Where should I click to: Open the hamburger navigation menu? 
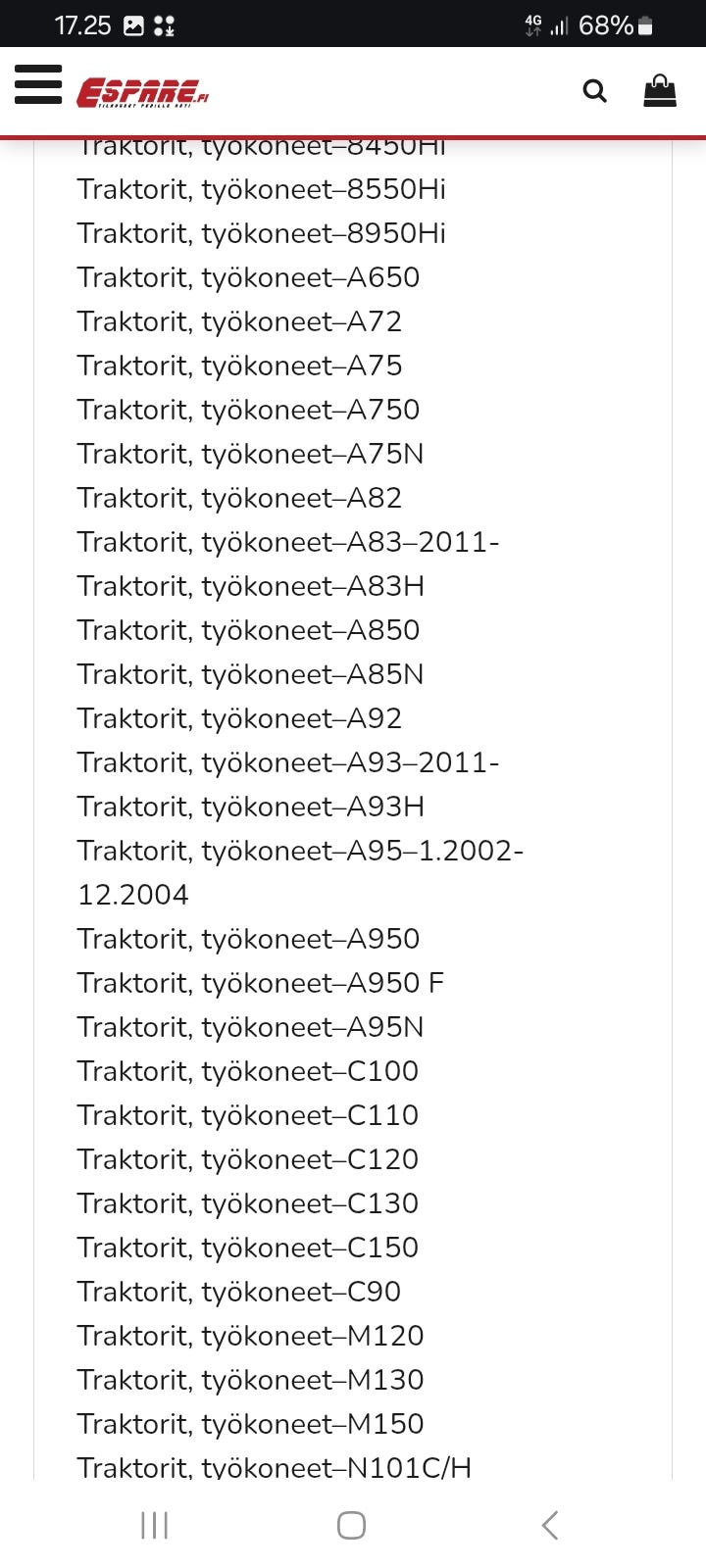pyautogui.click(x=38, y=85)
